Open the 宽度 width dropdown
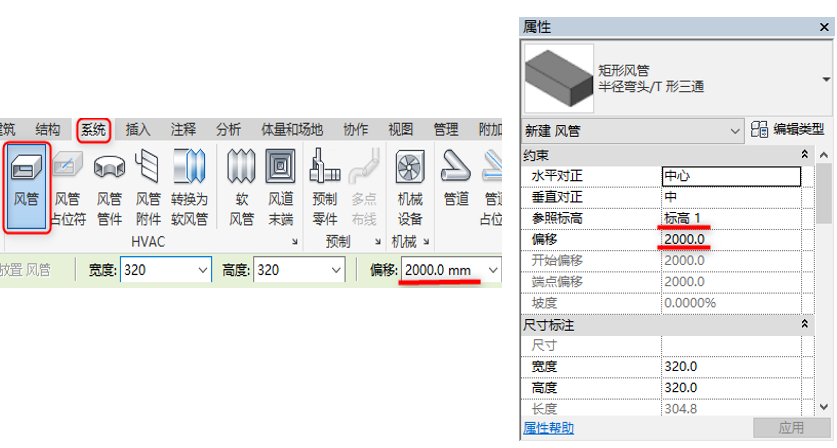 tap(202, 270)
